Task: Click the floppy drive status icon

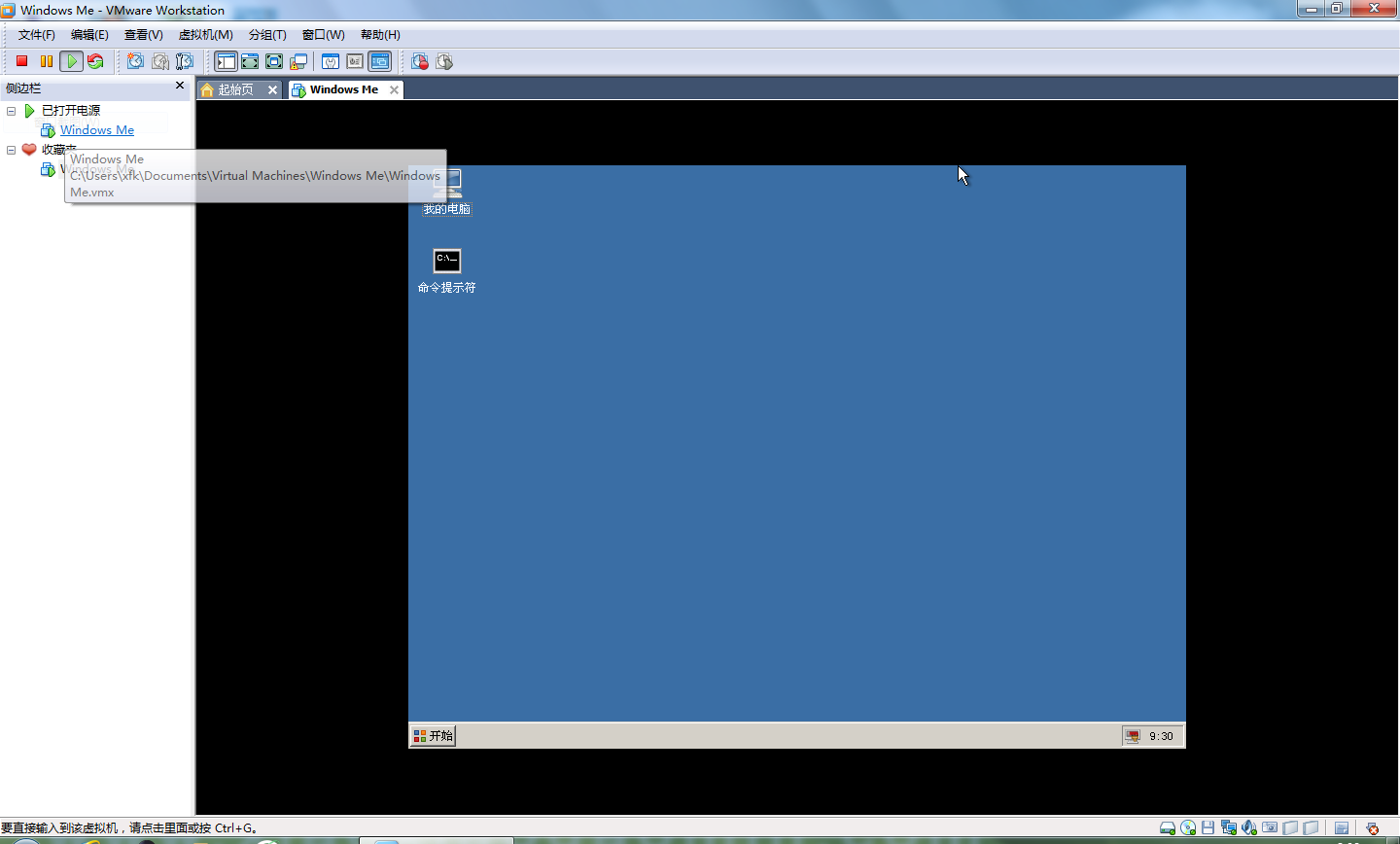Action: pos(1207,828)
